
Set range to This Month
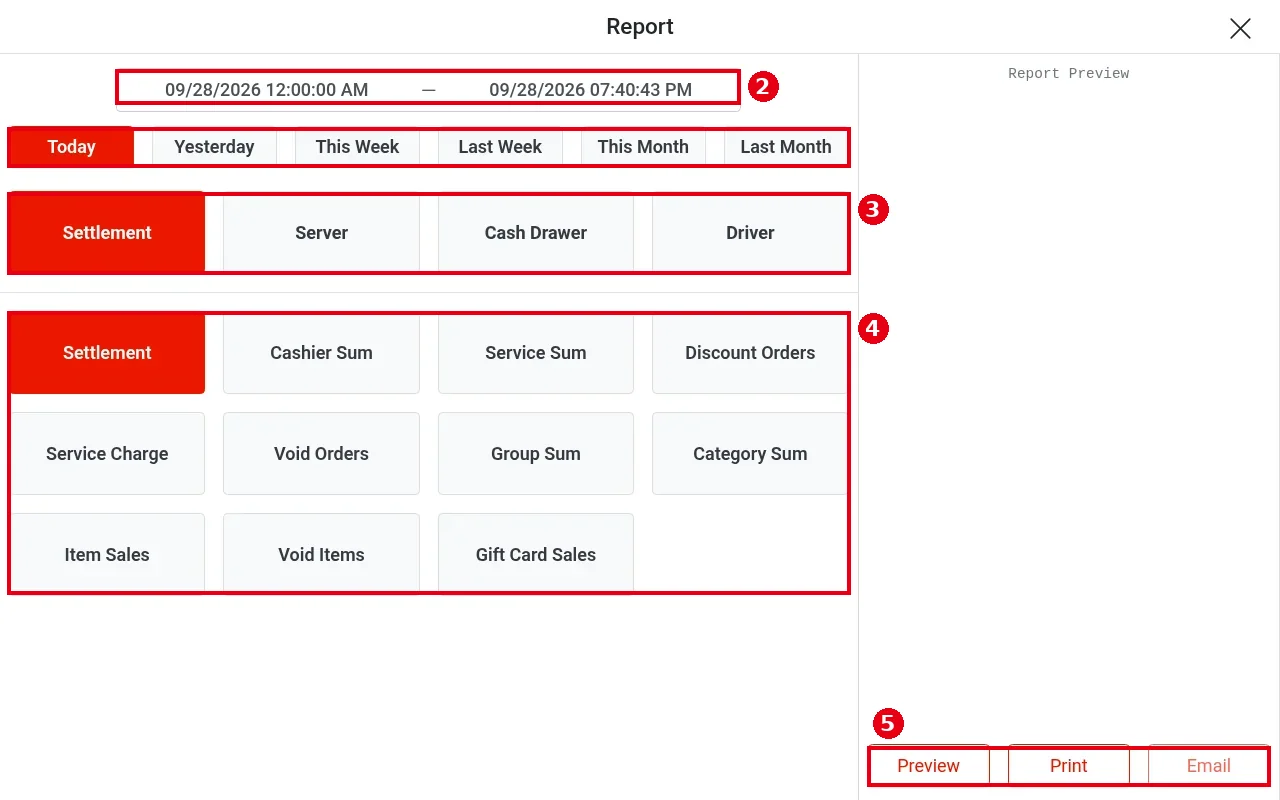point(643,147)
